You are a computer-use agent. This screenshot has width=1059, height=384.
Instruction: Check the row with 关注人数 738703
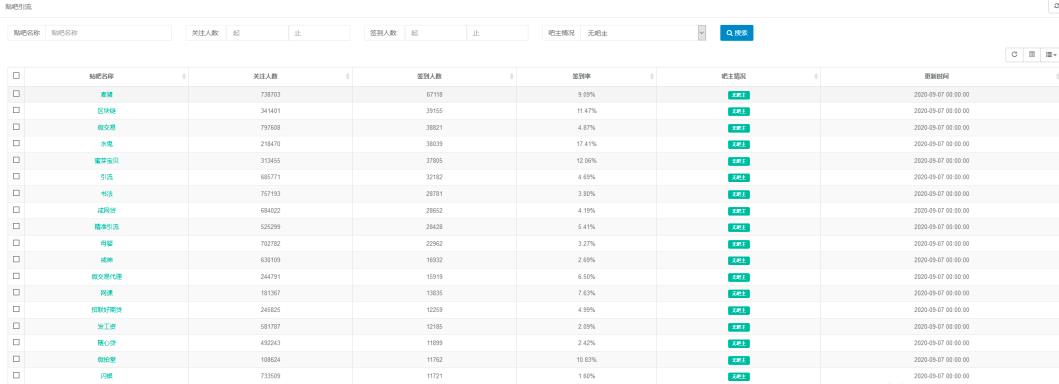click(16, 94)
